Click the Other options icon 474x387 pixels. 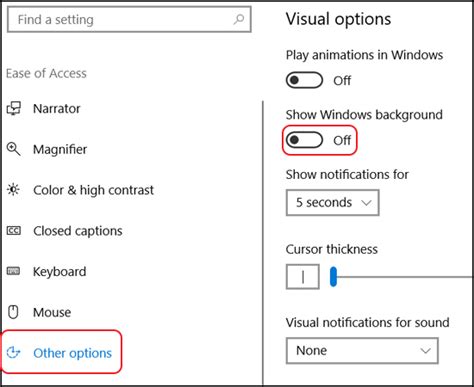point(14,353)
